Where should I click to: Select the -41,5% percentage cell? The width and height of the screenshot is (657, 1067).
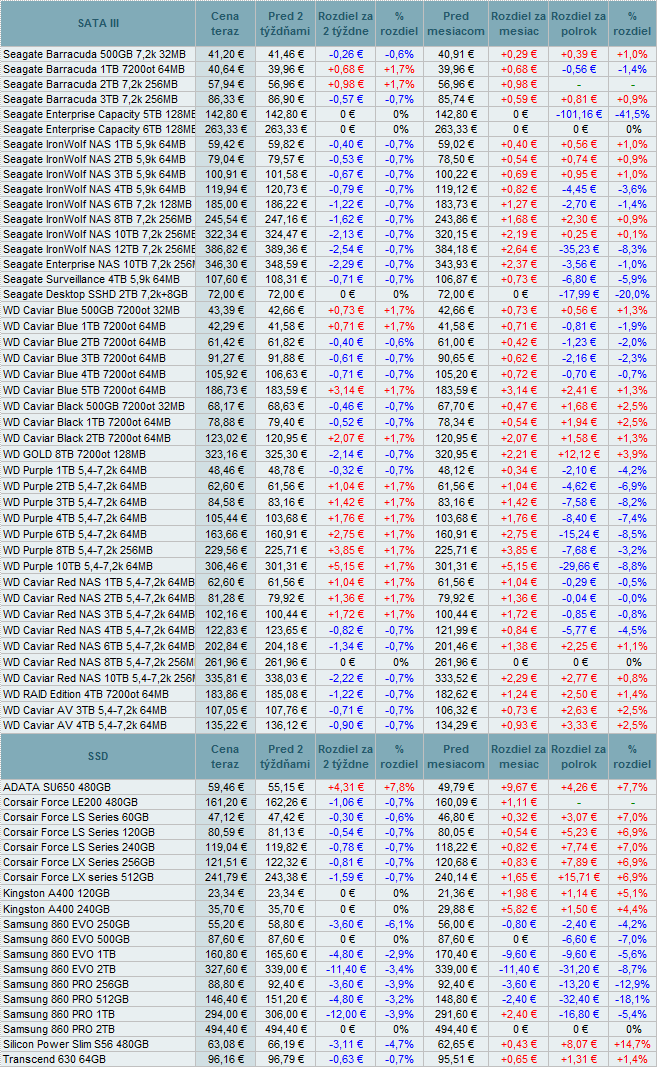coord(631,114)
